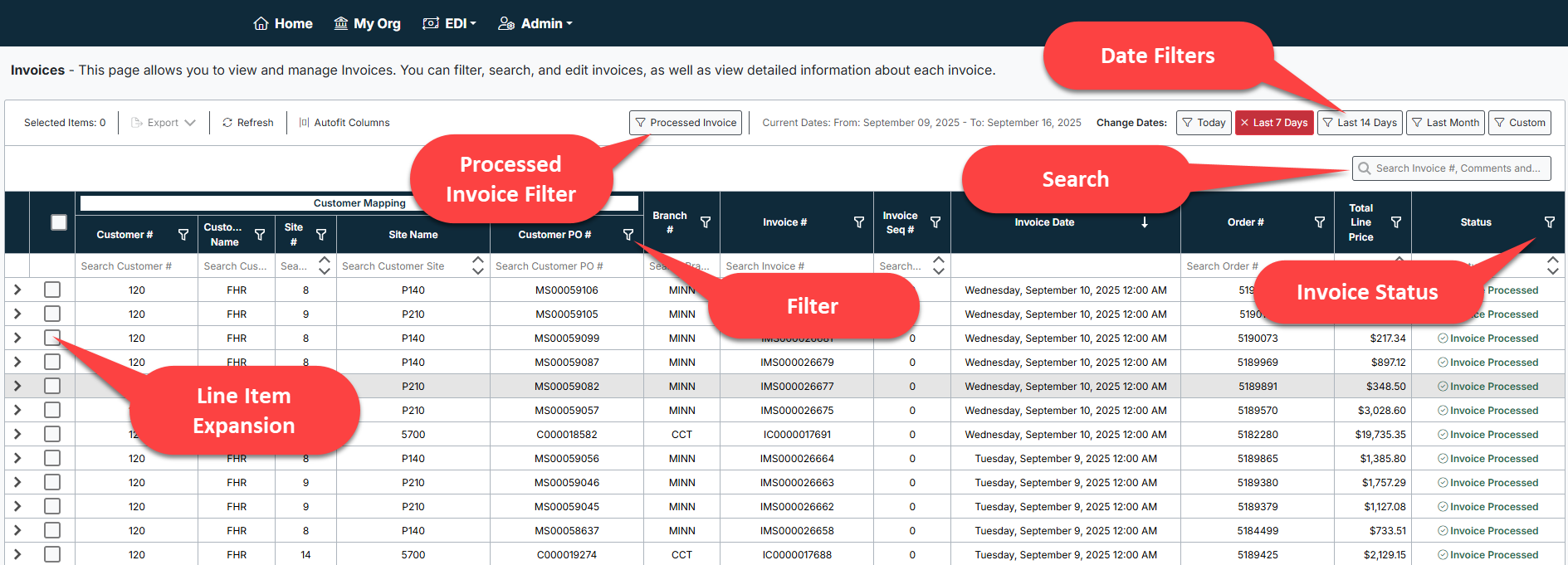Screen dimensions: 1568x565
Task: Select the checkbox for PO C000019274
Action: pyautogui.click(x=52, y=554)
